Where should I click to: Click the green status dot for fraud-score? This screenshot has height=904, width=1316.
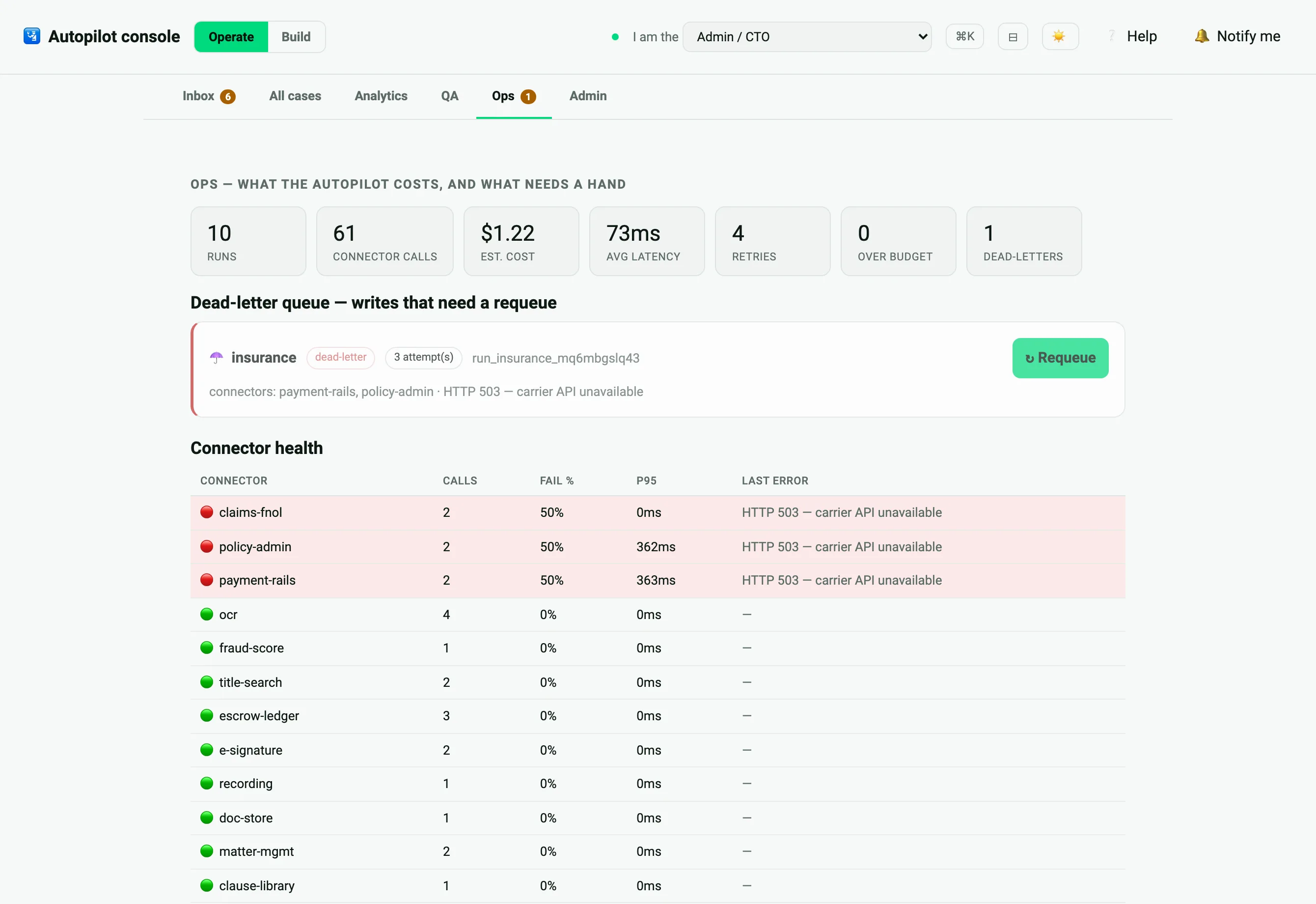pyautogui.click(x=207, y=648)
